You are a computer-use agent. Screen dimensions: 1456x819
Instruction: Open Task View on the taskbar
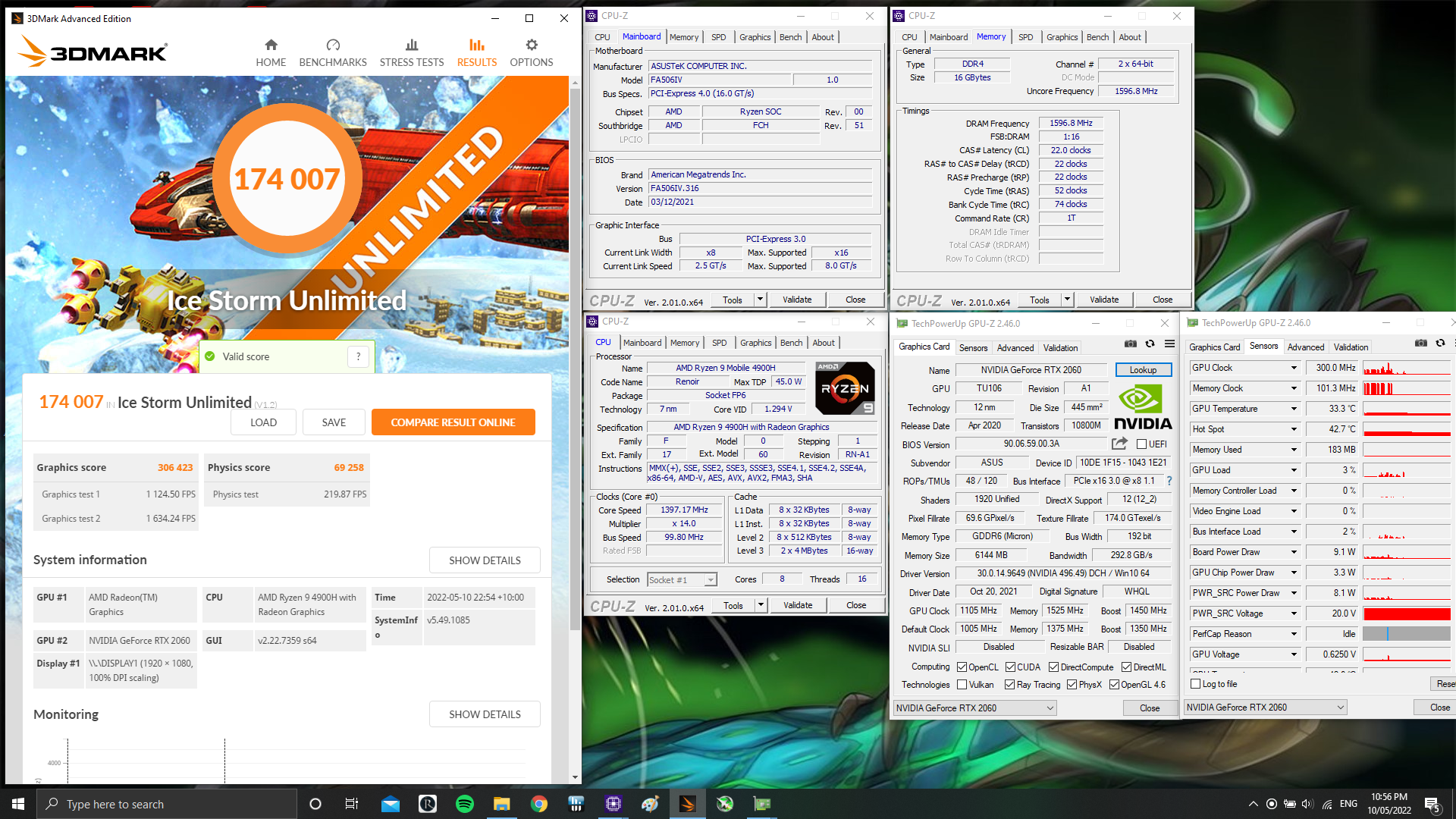pyautogui.click(x=352, y=804)
